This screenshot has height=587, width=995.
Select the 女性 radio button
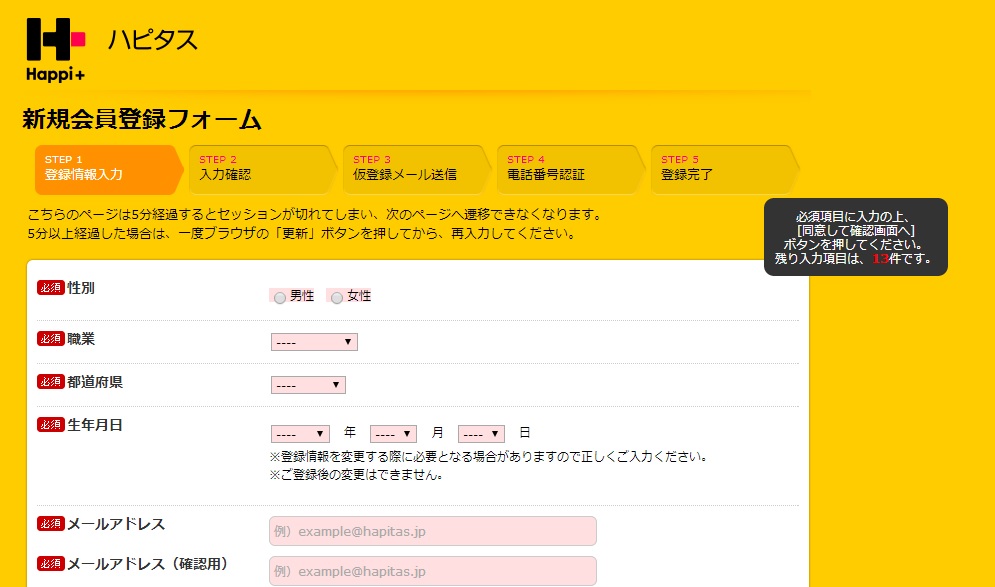(x=337, y=298)
